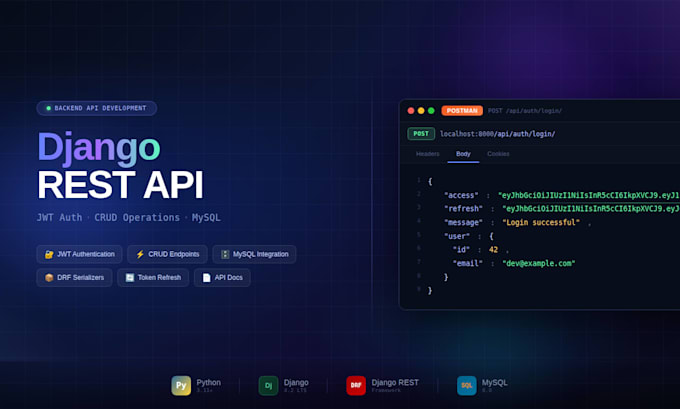Screen dimensions: 680x409
Task: Click the blue SQL MySQL icon
Action: [x=467, y=386]
